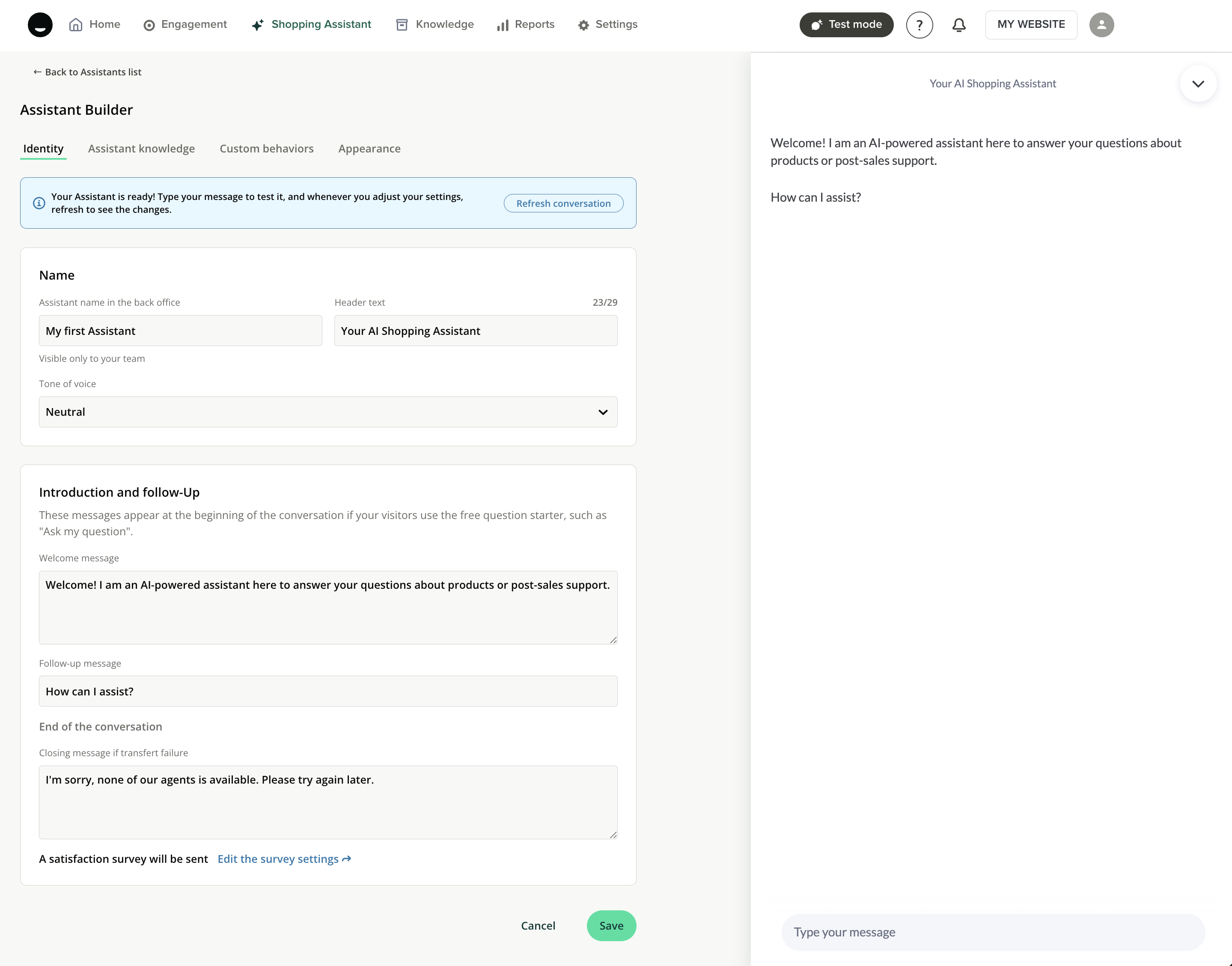Click the green Save button
Viewport: 1232px width, 966px height.
pos(611,926)
